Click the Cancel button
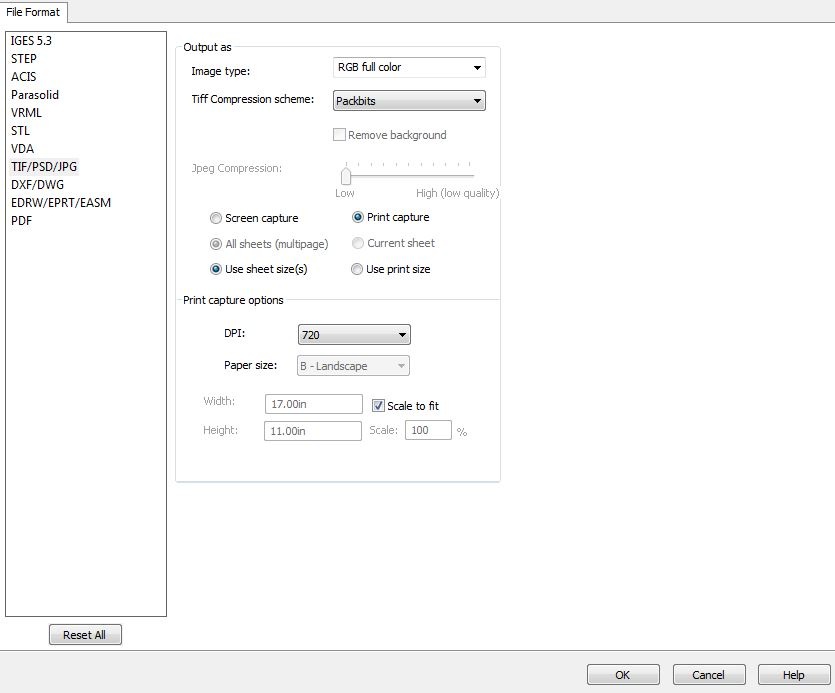Viewport: 835px width, 693px height. pyautogui.click(x=709, y=675)
